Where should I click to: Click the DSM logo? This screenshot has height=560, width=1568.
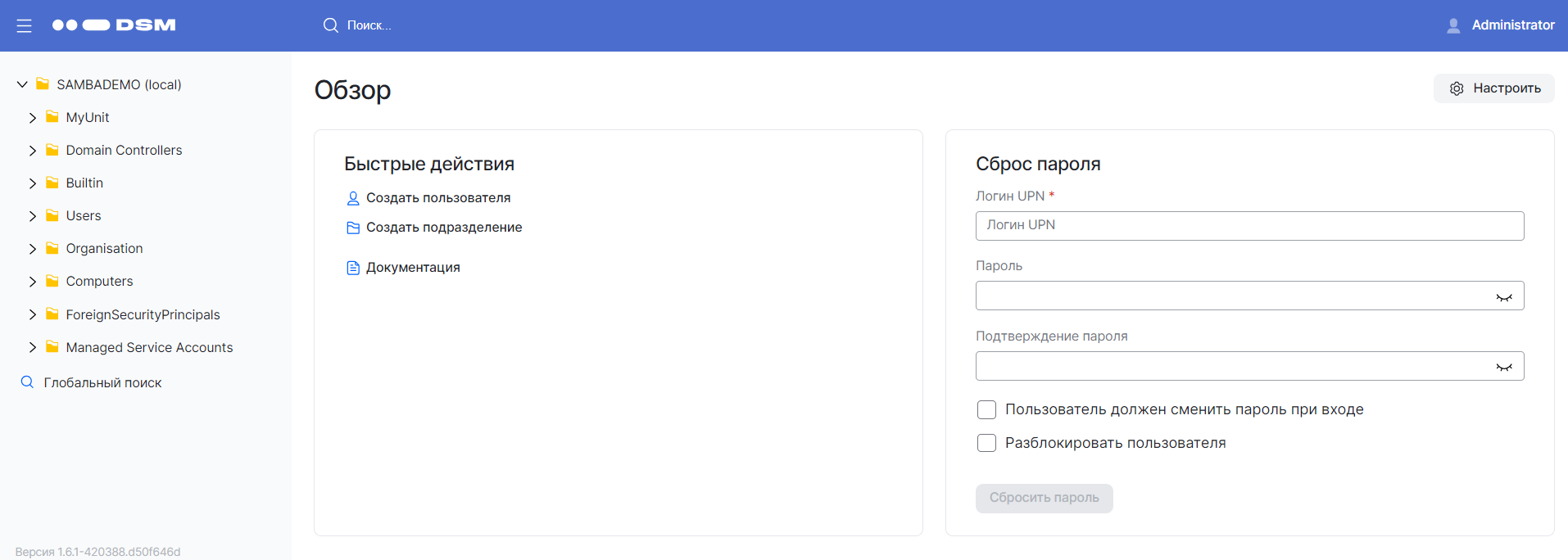[114, 25]
